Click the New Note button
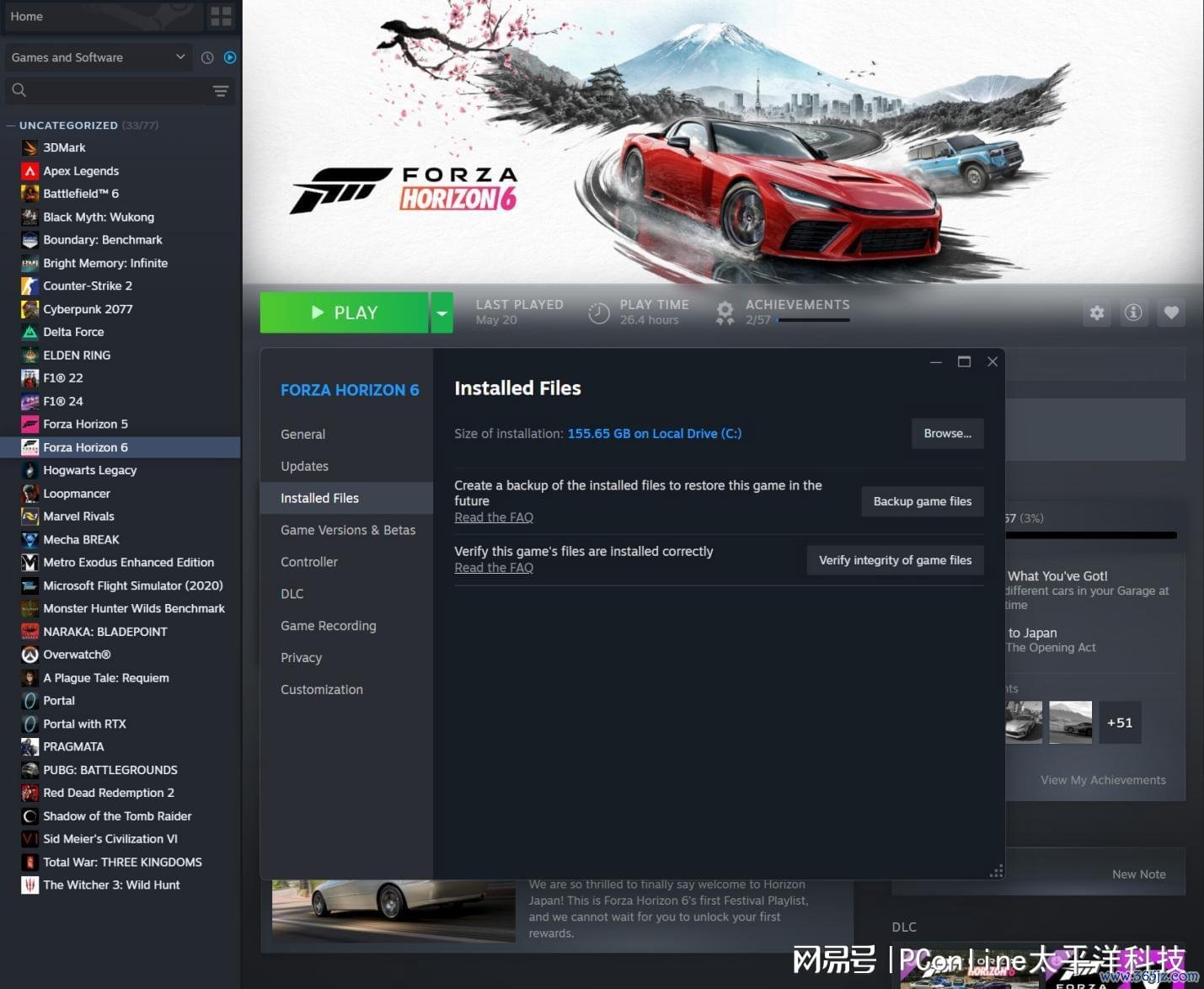 click(x=1138, y=874)
